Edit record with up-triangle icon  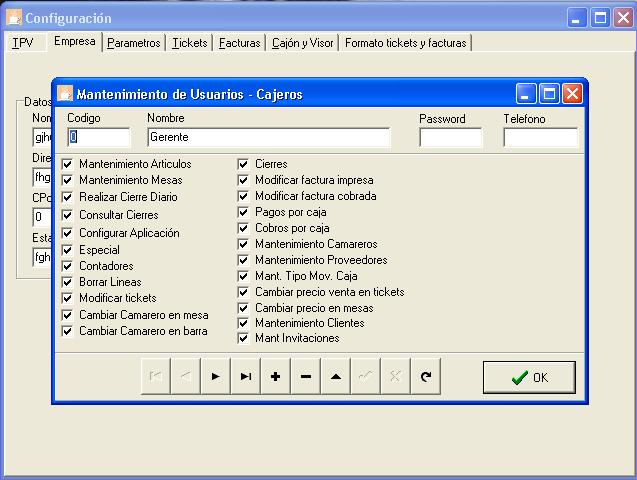[336, 376]
